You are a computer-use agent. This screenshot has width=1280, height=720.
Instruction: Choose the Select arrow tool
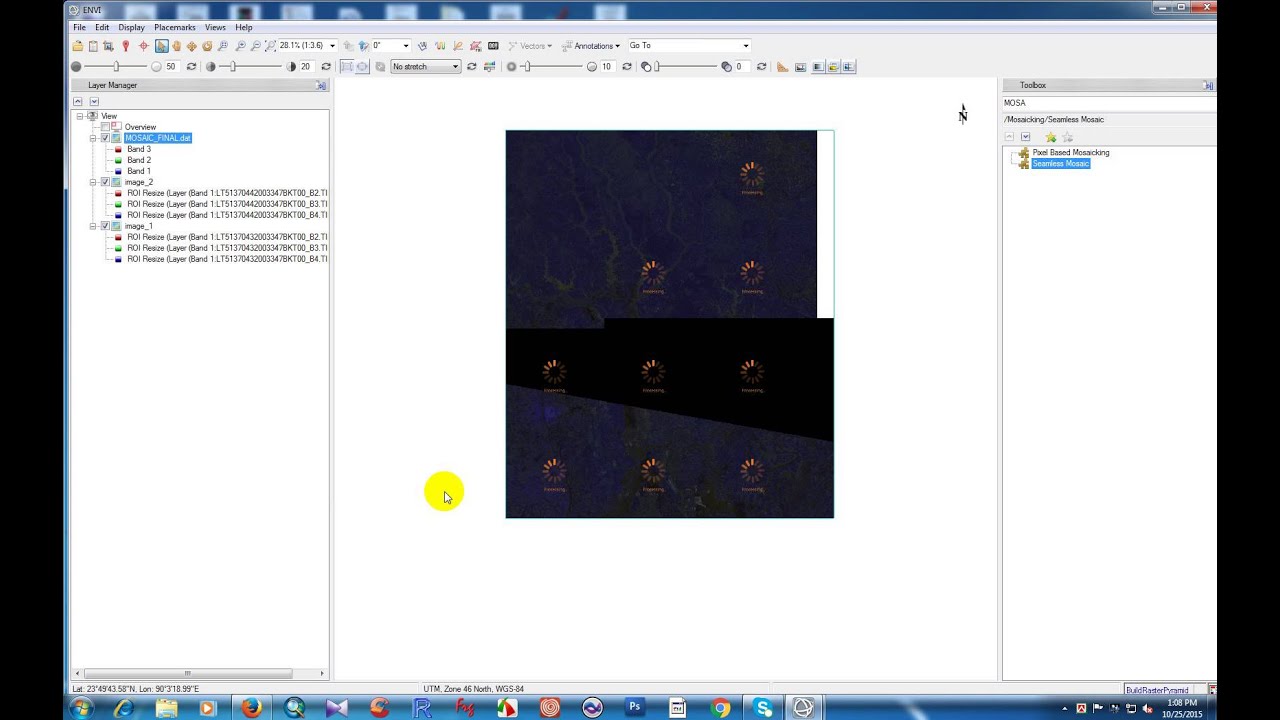tap(161, 46)
